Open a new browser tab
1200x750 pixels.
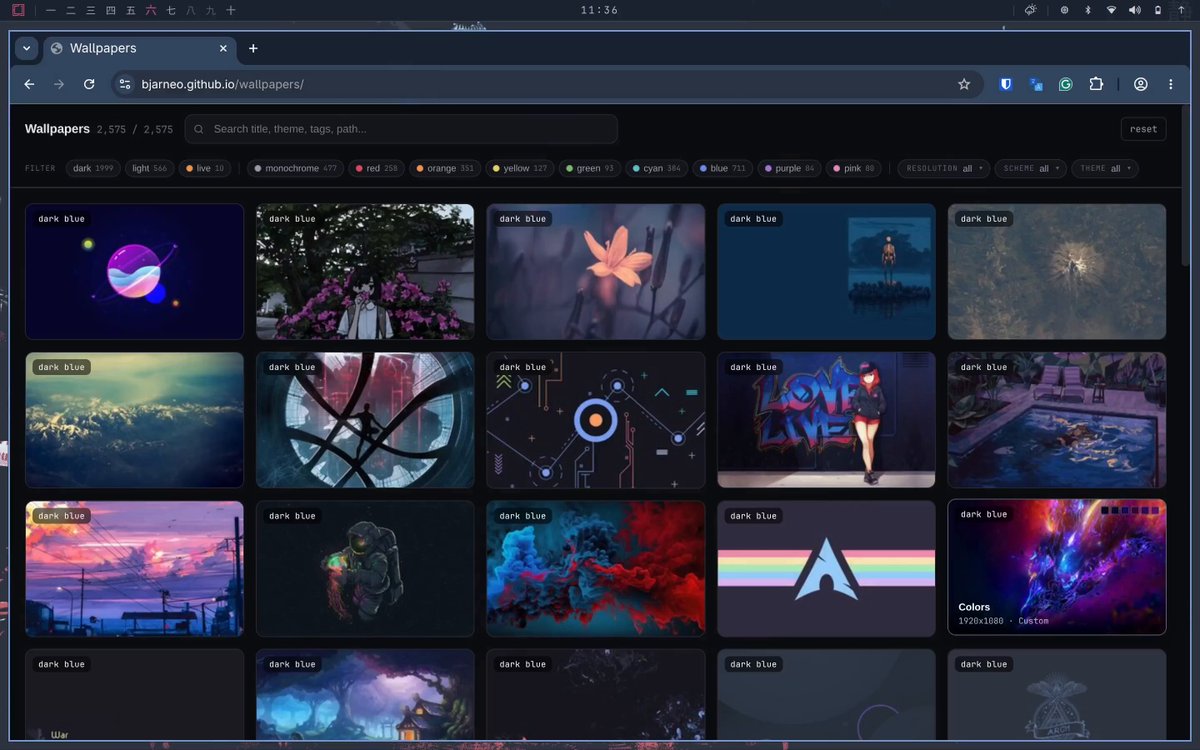point(253,48)
